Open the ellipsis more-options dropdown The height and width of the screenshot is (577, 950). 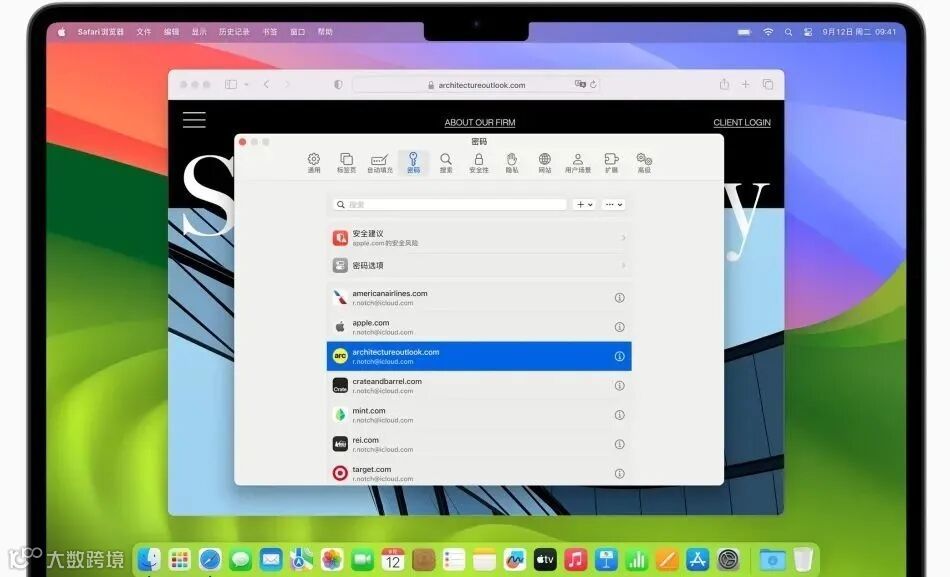click(x=613, y=205)
